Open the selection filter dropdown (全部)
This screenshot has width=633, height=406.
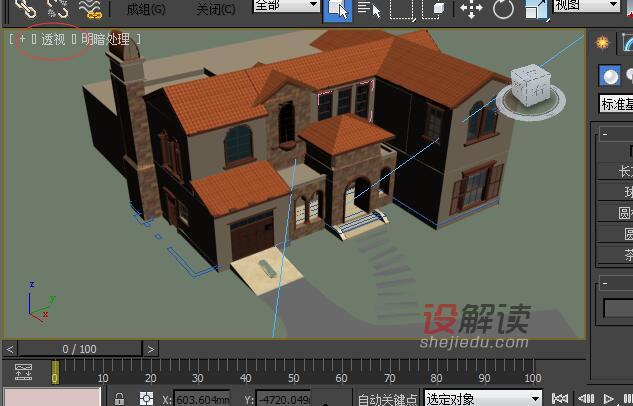pos(285,5)
